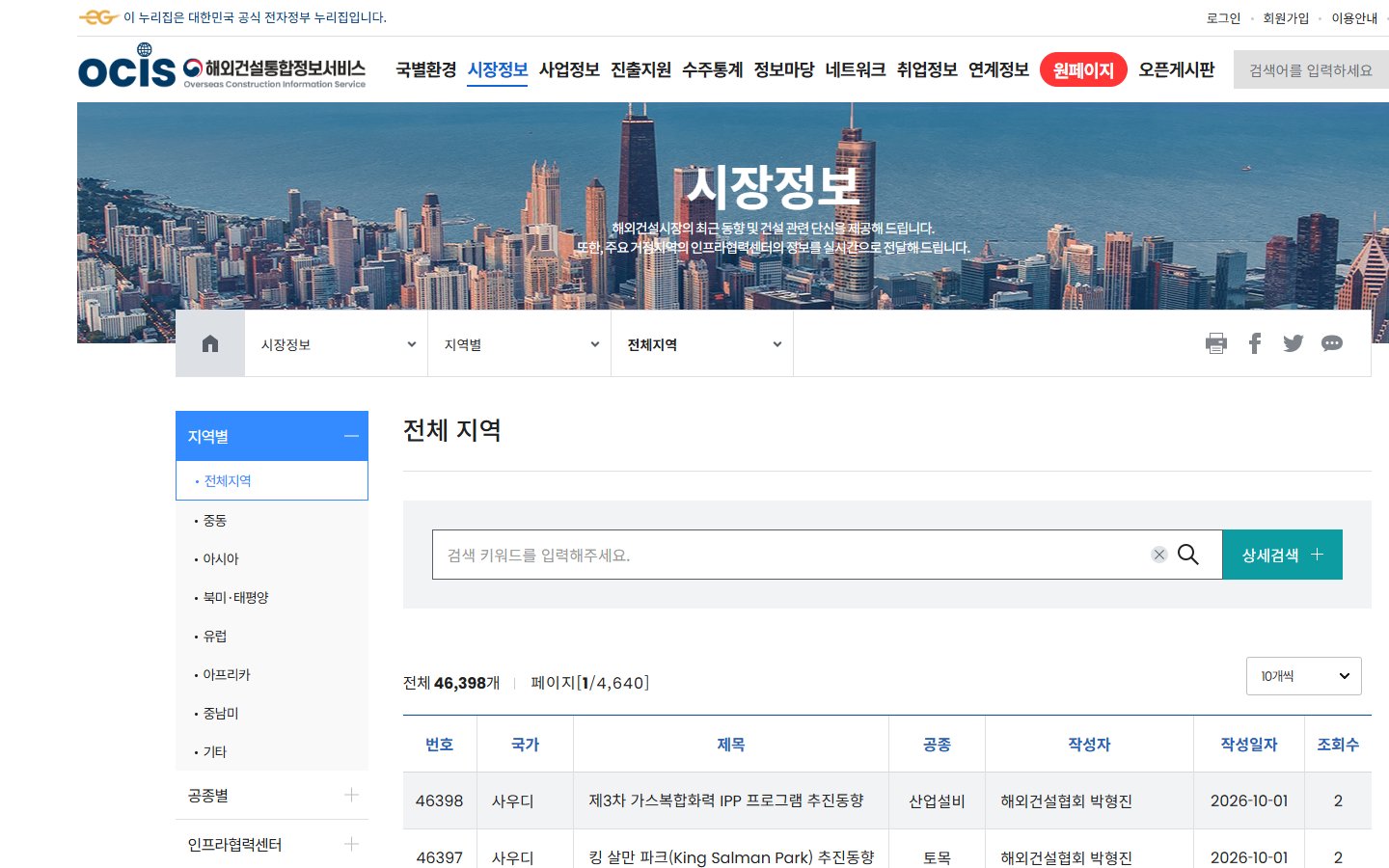
Task: Share on Facebook
Action: [1255, 343]
